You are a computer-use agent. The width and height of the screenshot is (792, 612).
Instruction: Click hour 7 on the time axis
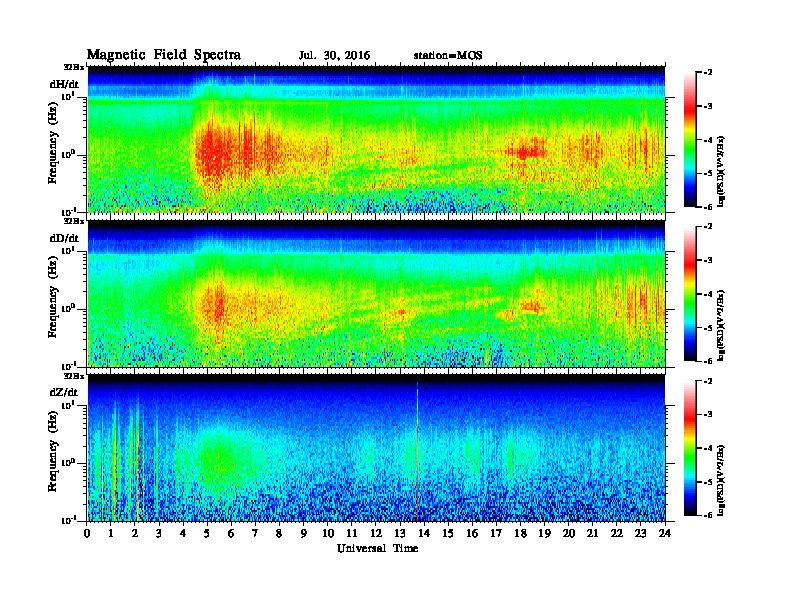point(255,534)
